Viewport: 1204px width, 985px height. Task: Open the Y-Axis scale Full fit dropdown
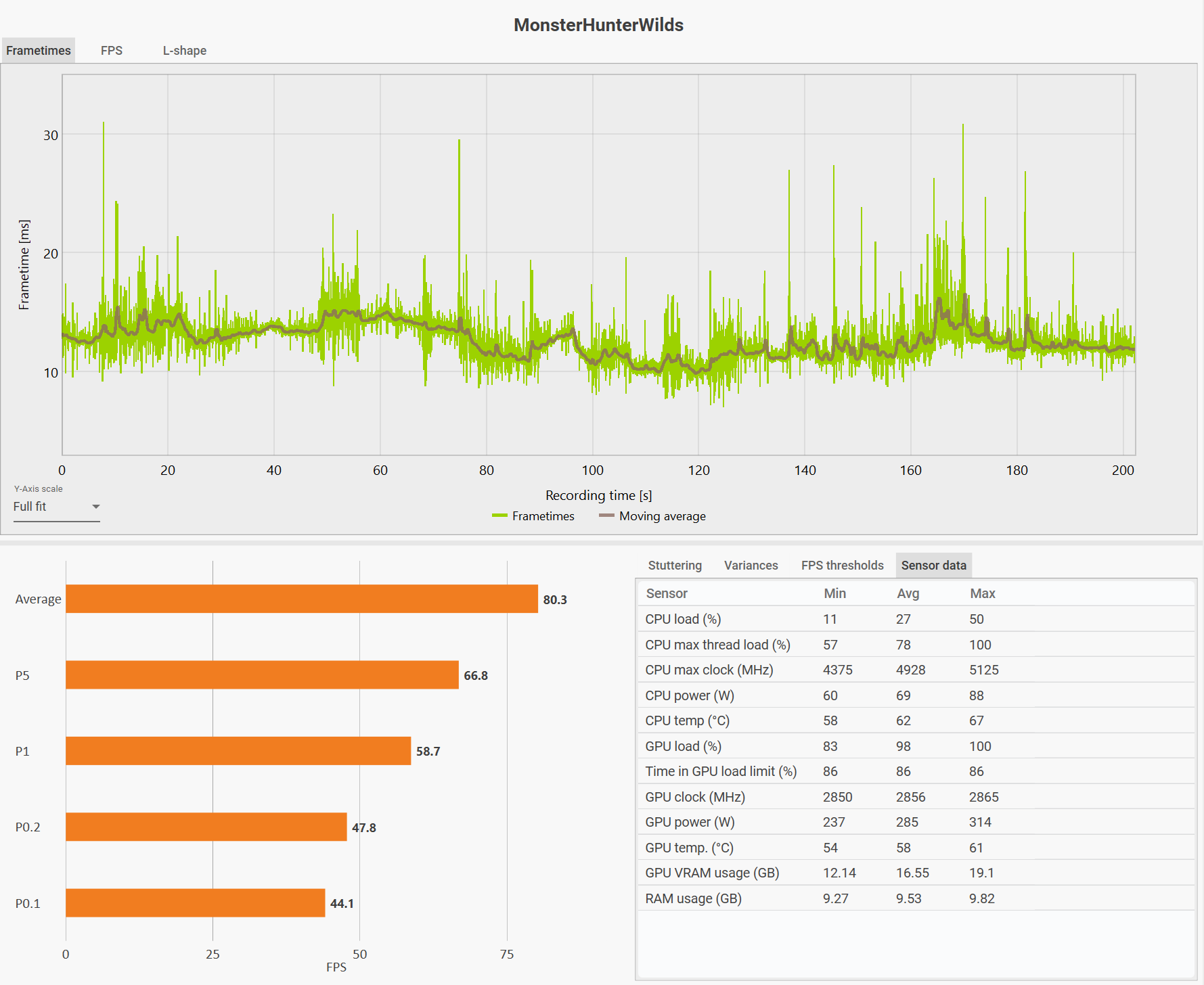[57, 507]
